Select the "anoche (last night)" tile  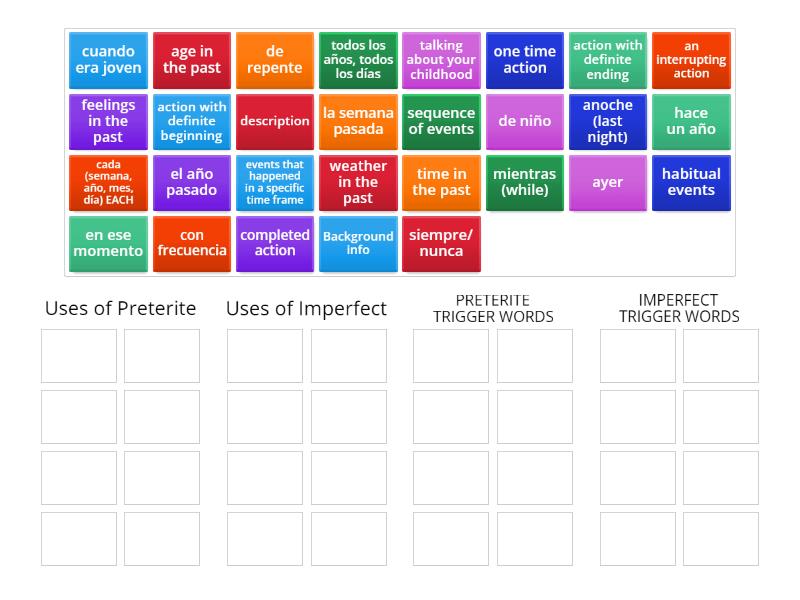click(x=608, y=122)
